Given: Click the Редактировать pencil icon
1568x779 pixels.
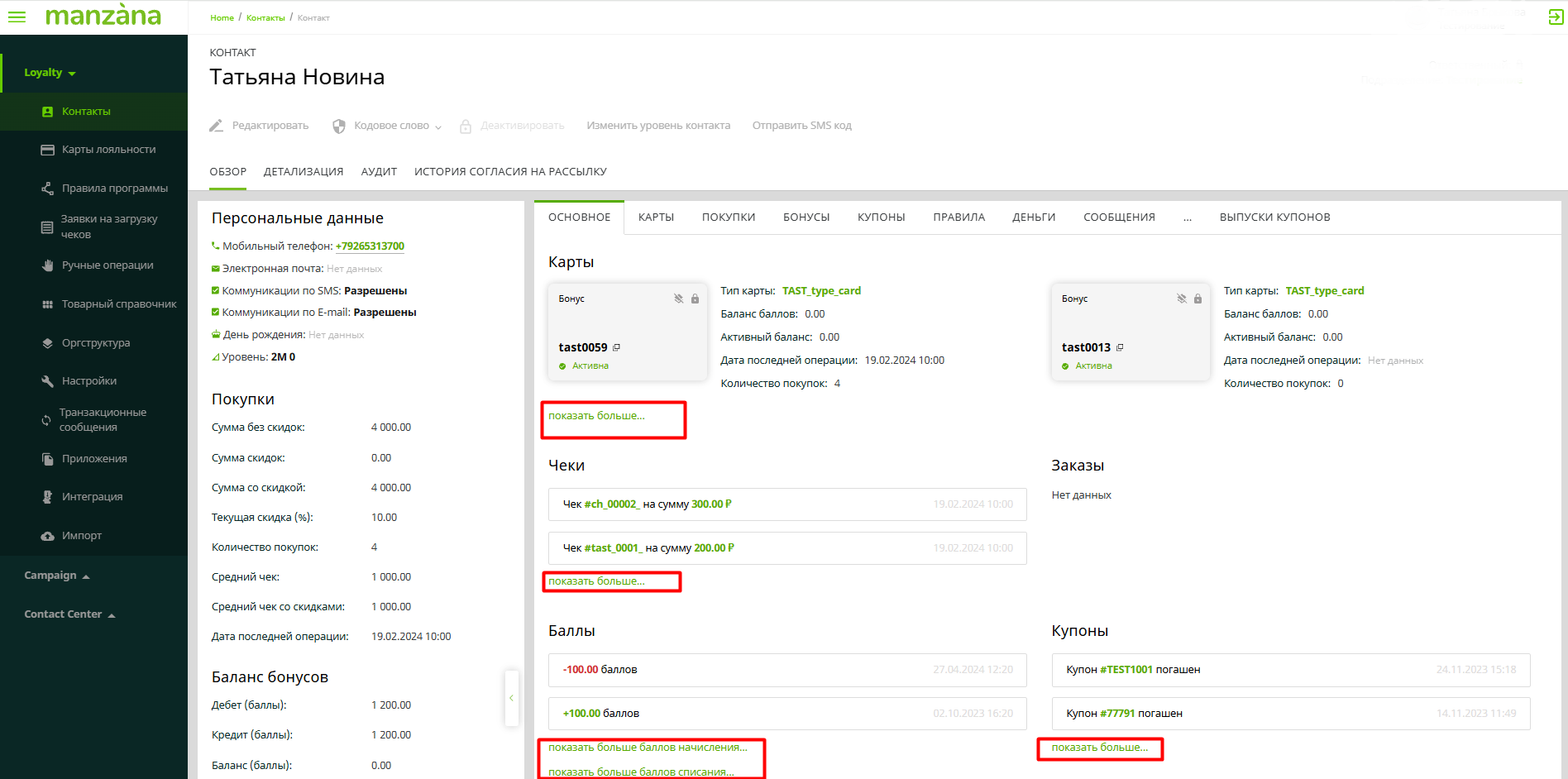Looking at the screenshot, I should coord(217,126).
